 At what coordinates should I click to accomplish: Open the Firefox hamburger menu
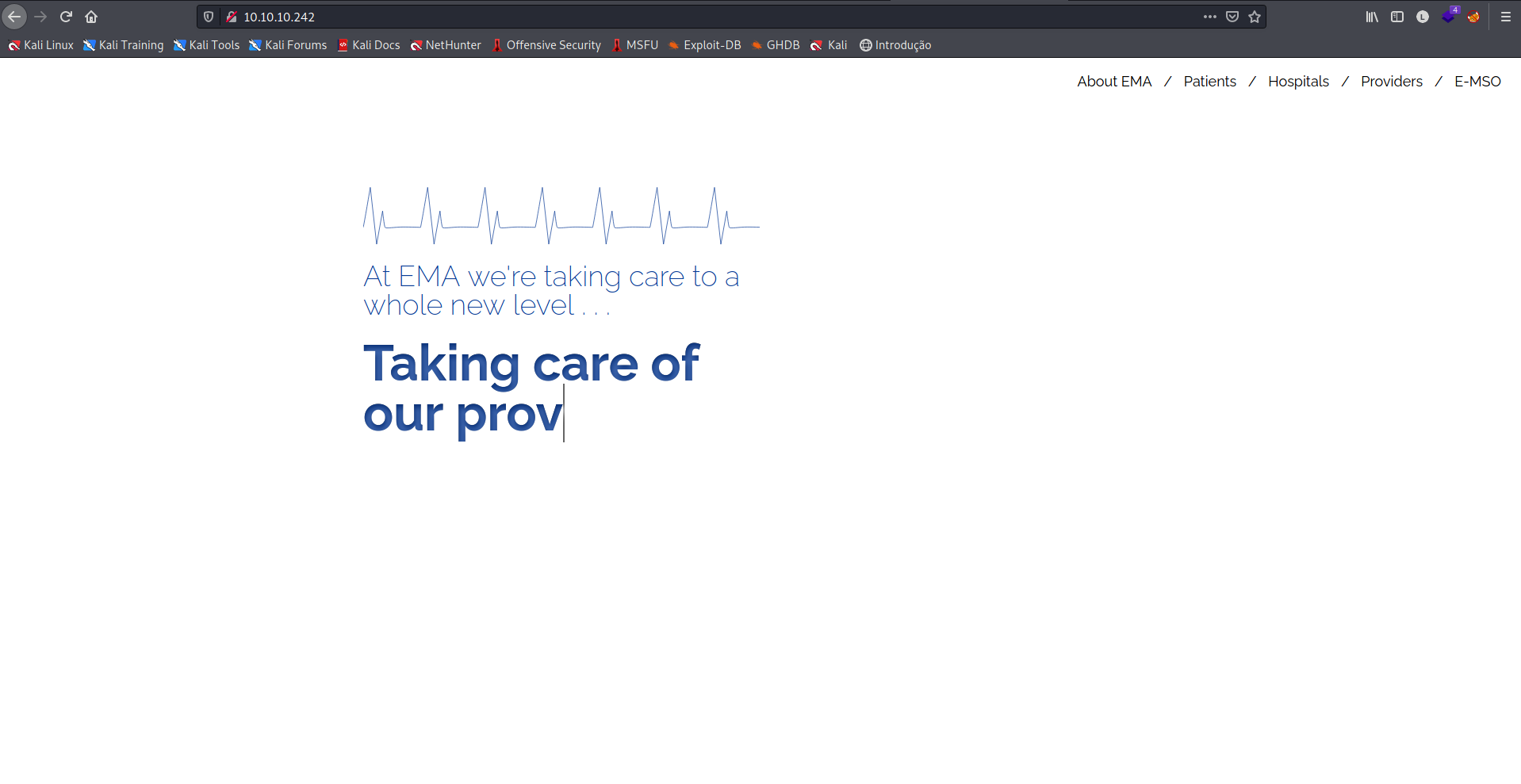pyautogui.click(x=1506, y=17)
